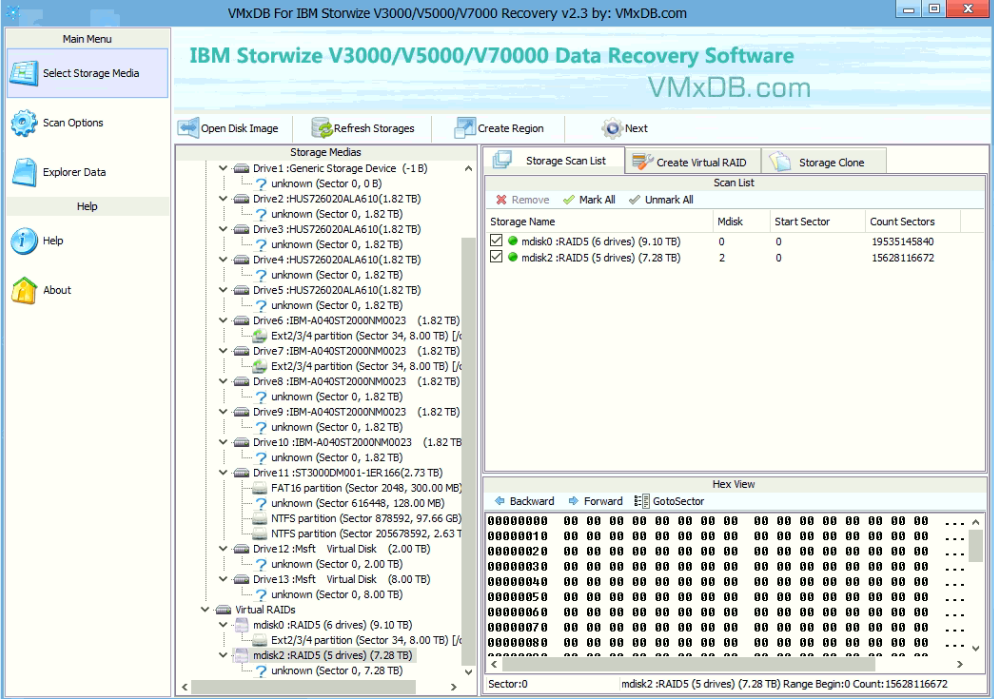Select the Drive1 Generic Storage Device disk icon
994x699 pixels.
click(x=242, y=169)
